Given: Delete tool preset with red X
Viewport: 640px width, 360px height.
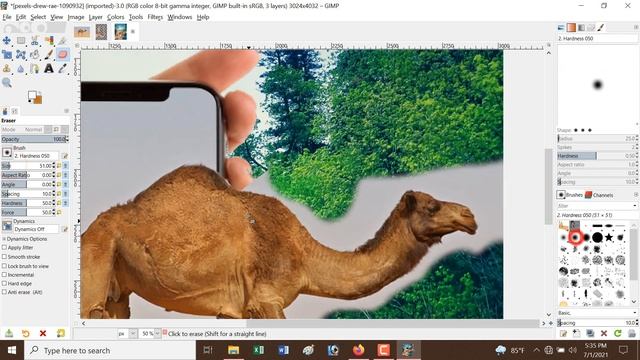Looking at the screenshot, I should coord(43,333).
